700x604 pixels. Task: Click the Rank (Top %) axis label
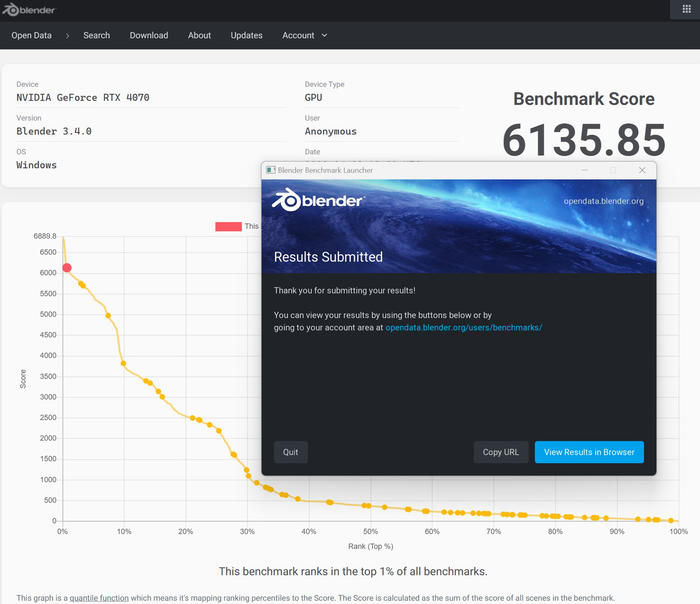pyautogui.click(x=371, y=546)
